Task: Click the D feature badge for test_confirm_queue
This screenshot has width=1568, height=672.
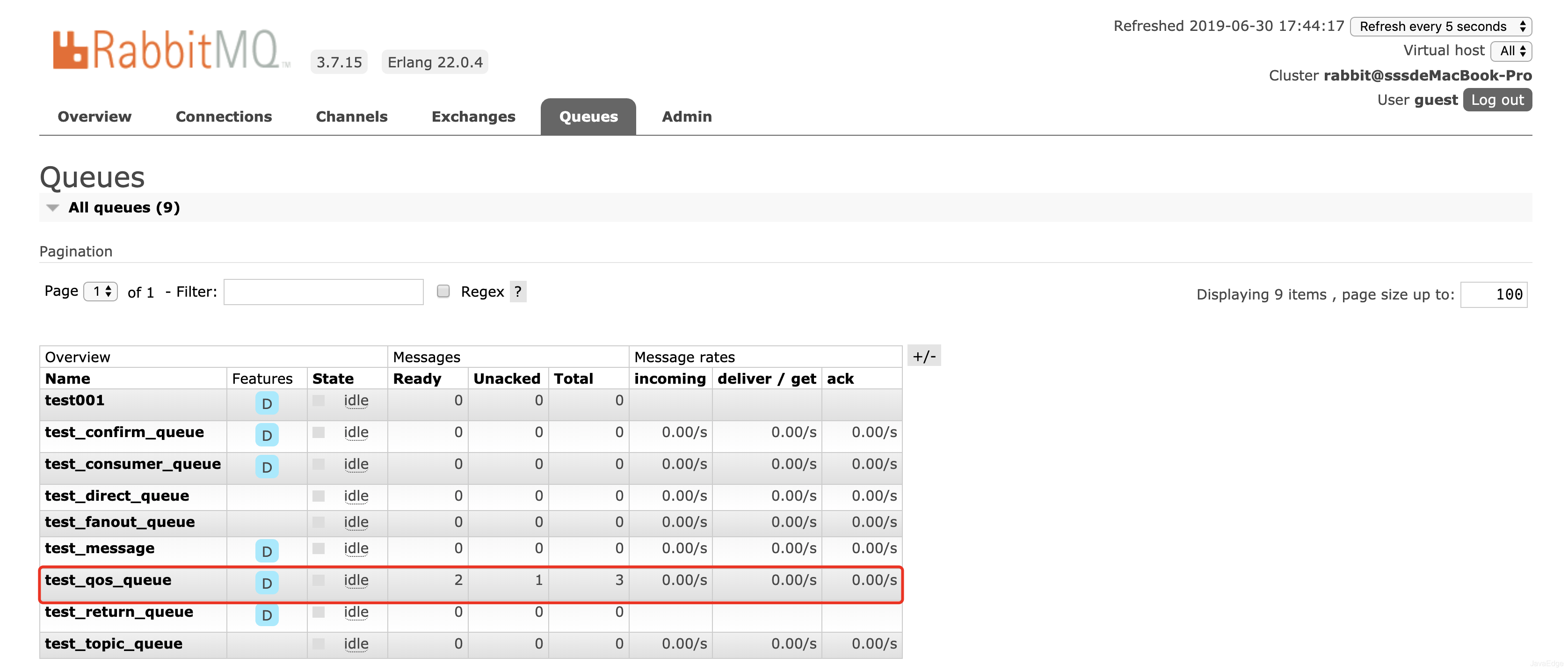Action: pyautogui.click(x=267, y=435)
